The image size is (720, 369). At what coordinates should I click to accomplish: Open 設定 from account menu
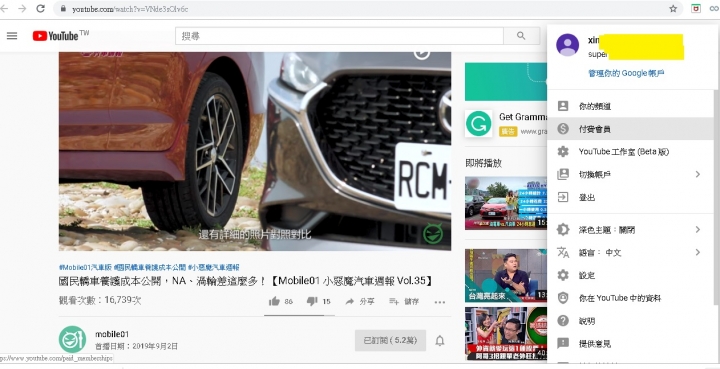point(631,275)
